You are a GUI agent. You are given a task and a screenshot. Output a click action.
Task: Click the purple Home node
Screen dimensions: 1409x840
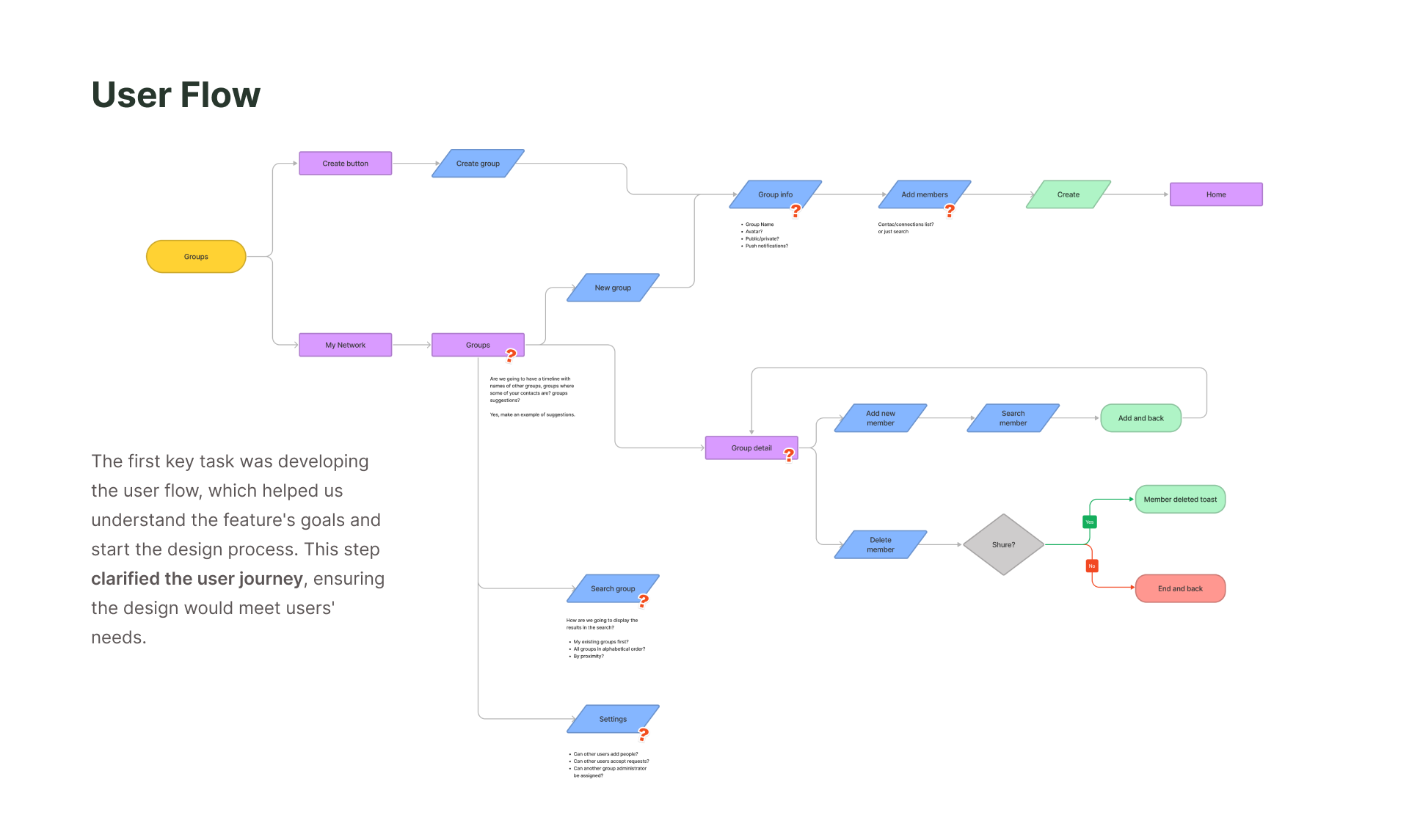point(1215,194)
